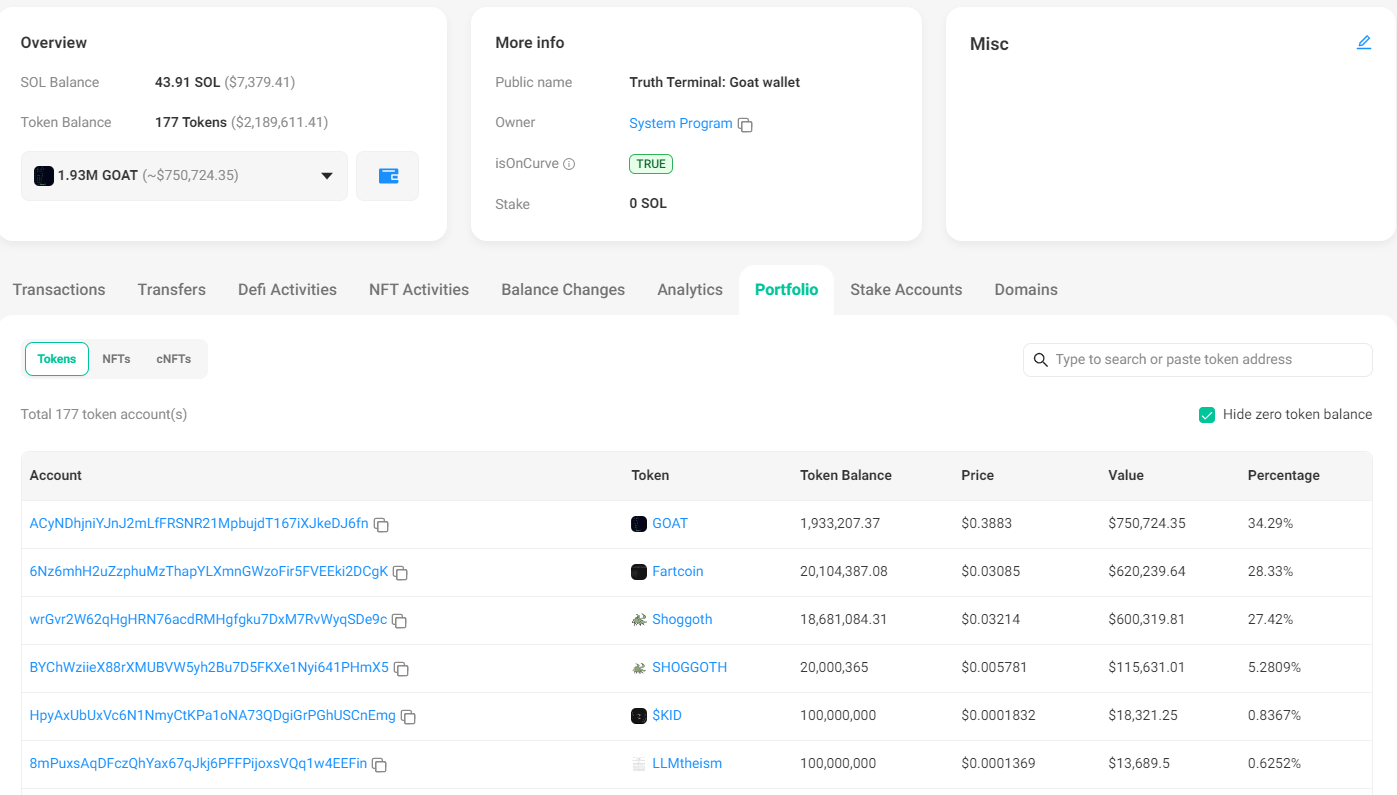The image size is (1397, 795).
Task: Open the Shoggoth token link
Action: click(682, 620)
